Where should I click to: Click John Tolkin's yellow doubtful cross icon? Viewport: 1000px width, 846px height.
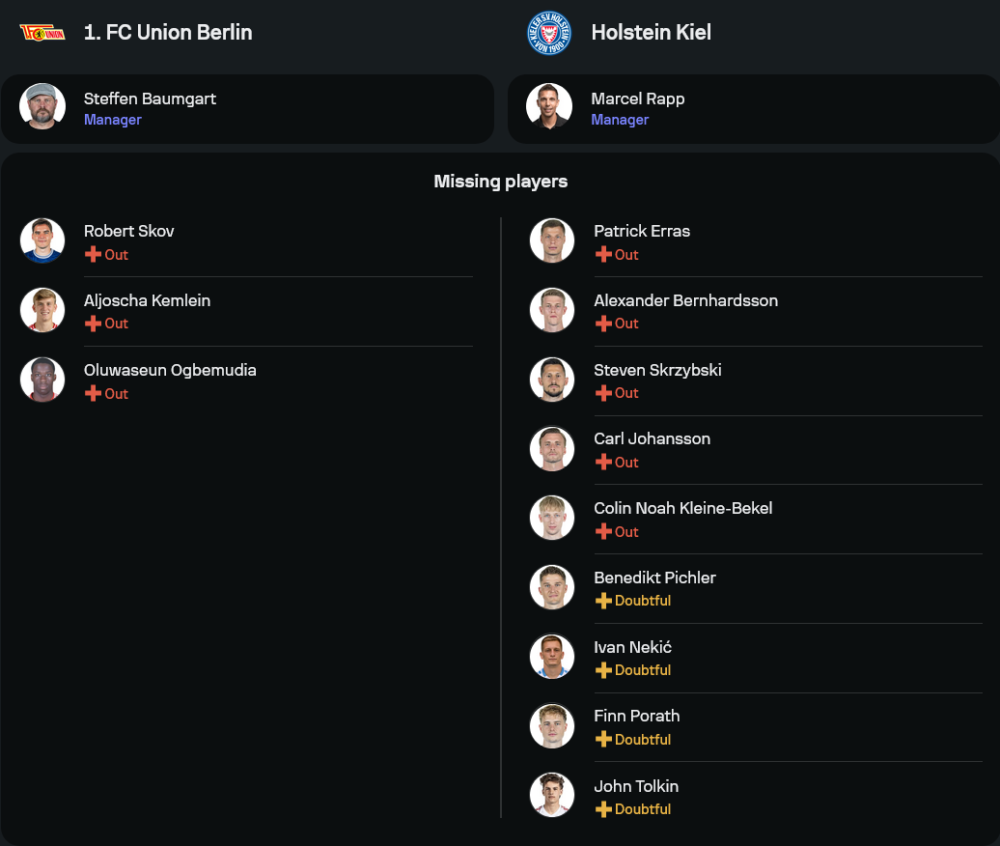603,809
